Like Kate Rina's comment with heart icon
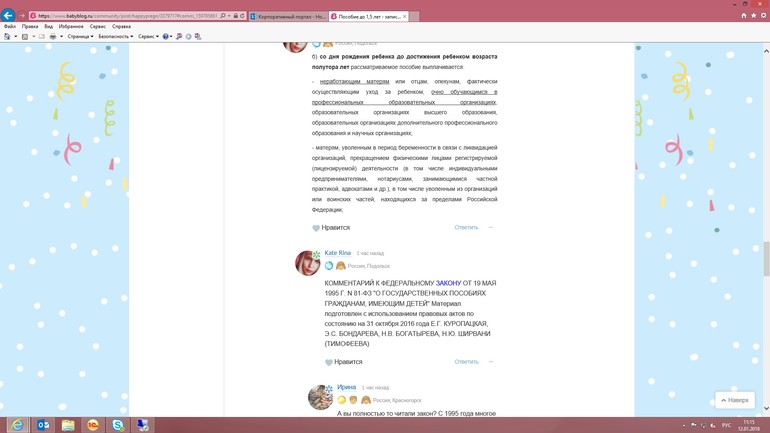This screenshot has width=770, height=433. [329, 362]
